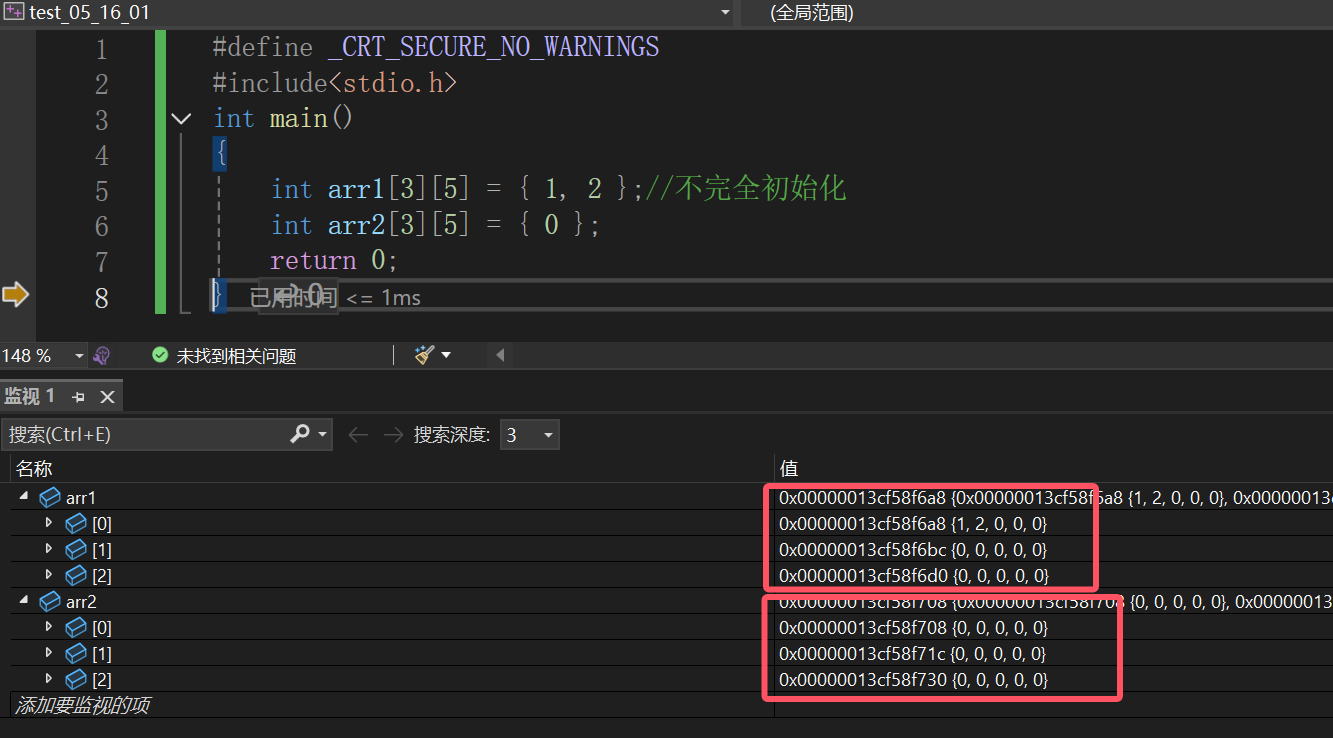Click the arr1 variable cube icon

50,497
